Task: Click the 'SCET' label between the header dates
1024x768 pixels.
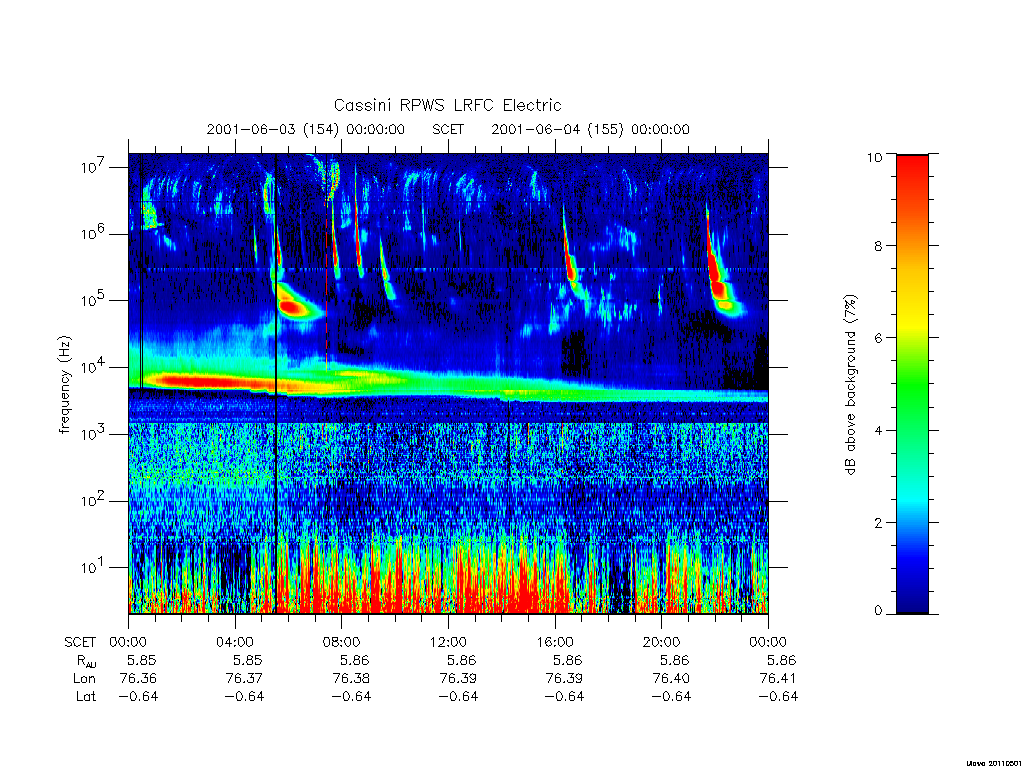Action: pyautogui.click(x=448, y=129)
